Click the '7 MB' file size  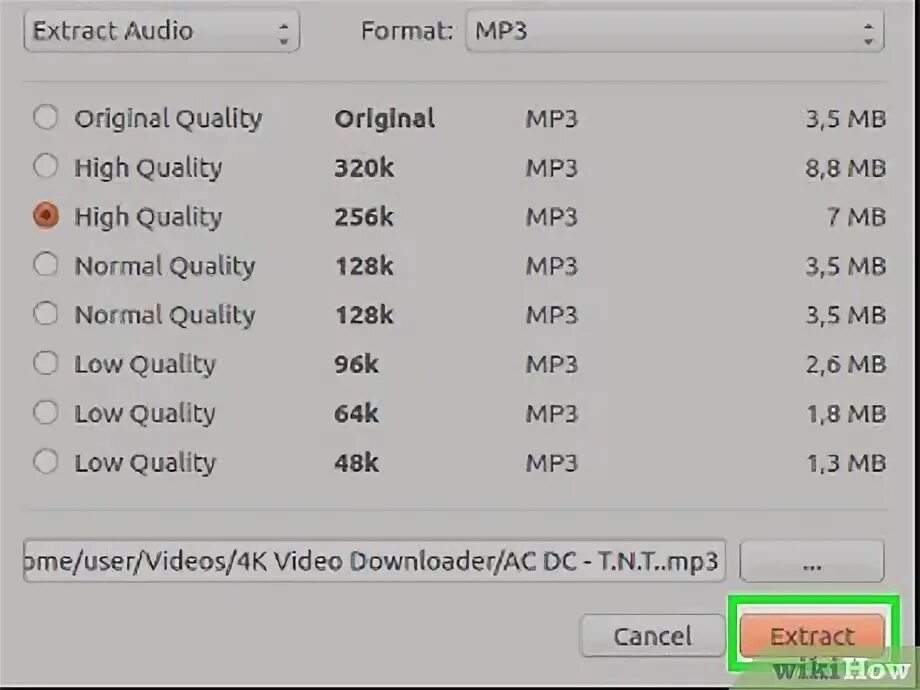[857, 218]
